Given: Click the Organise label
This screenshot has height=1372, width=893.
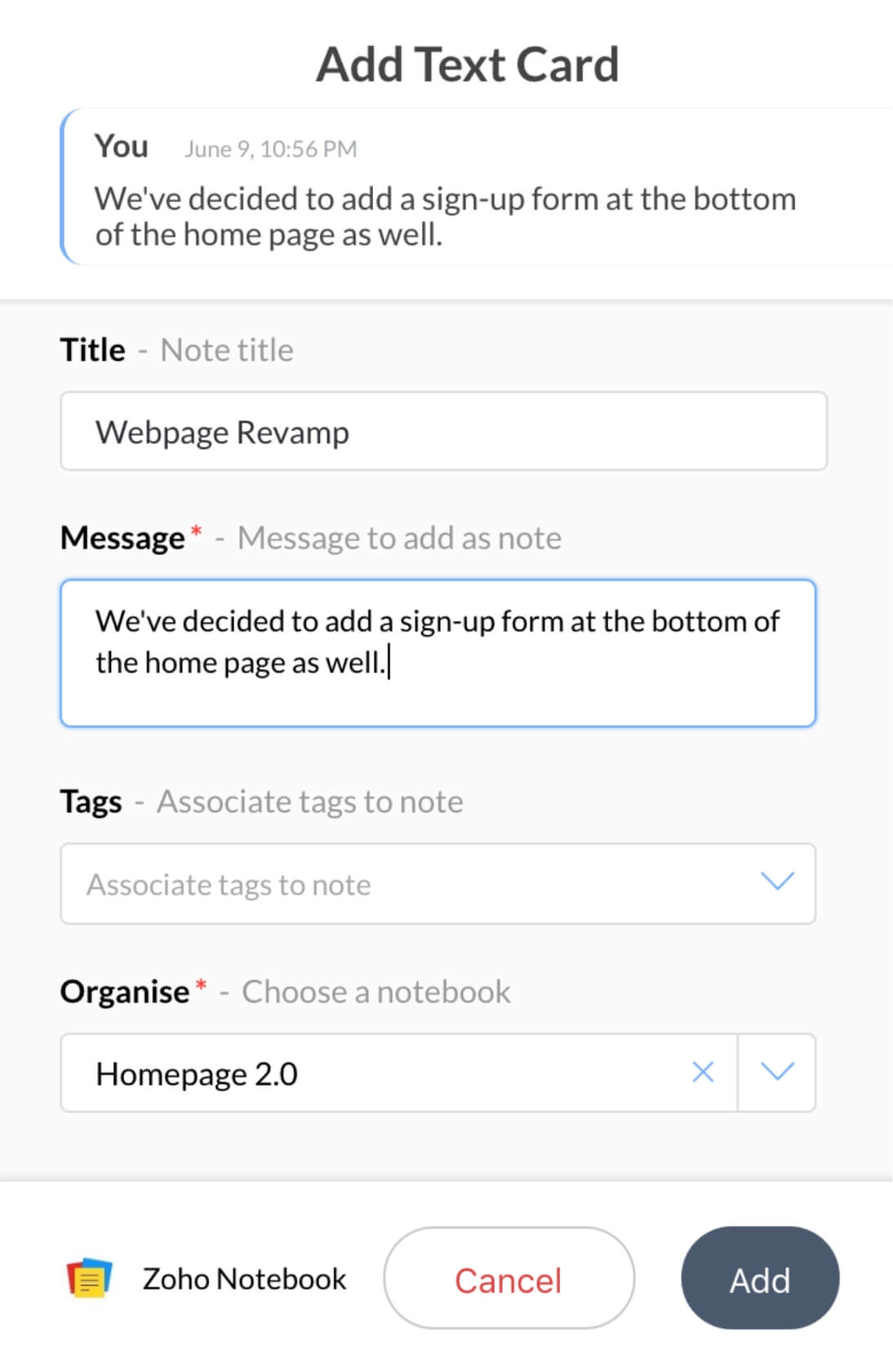Looking at the screenshot, I should 127,991.
